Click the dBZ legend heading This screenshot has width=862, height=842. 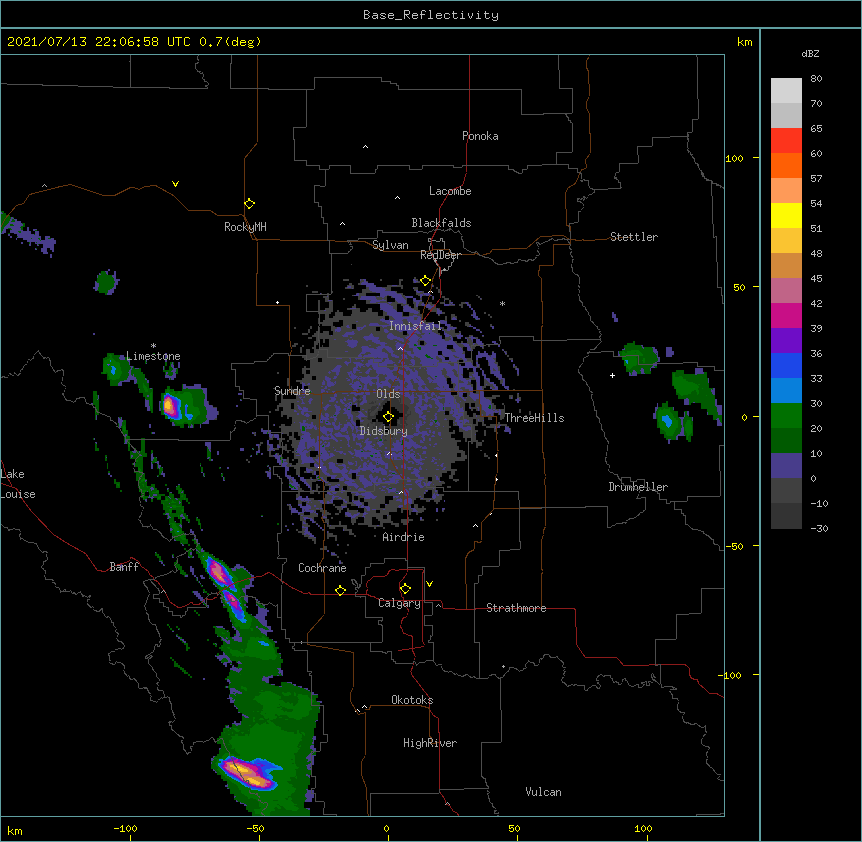click(810, 53)
